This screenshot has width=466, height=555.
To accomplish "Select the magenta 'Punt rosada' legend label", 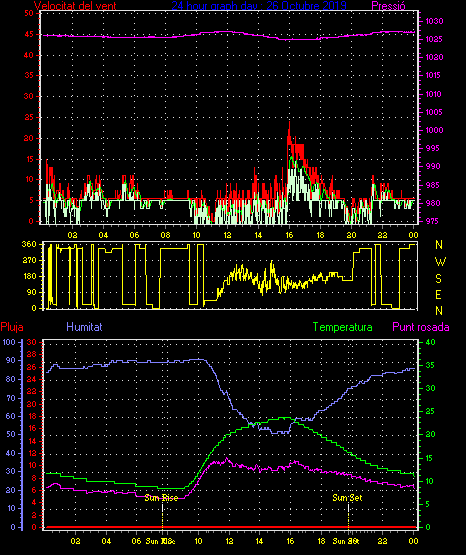I will 421,327.
